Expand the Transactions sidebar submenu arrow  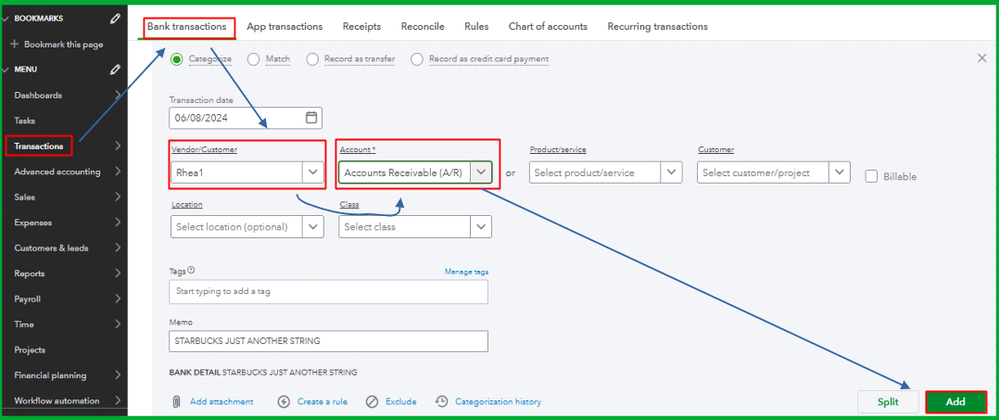[118, 146]
